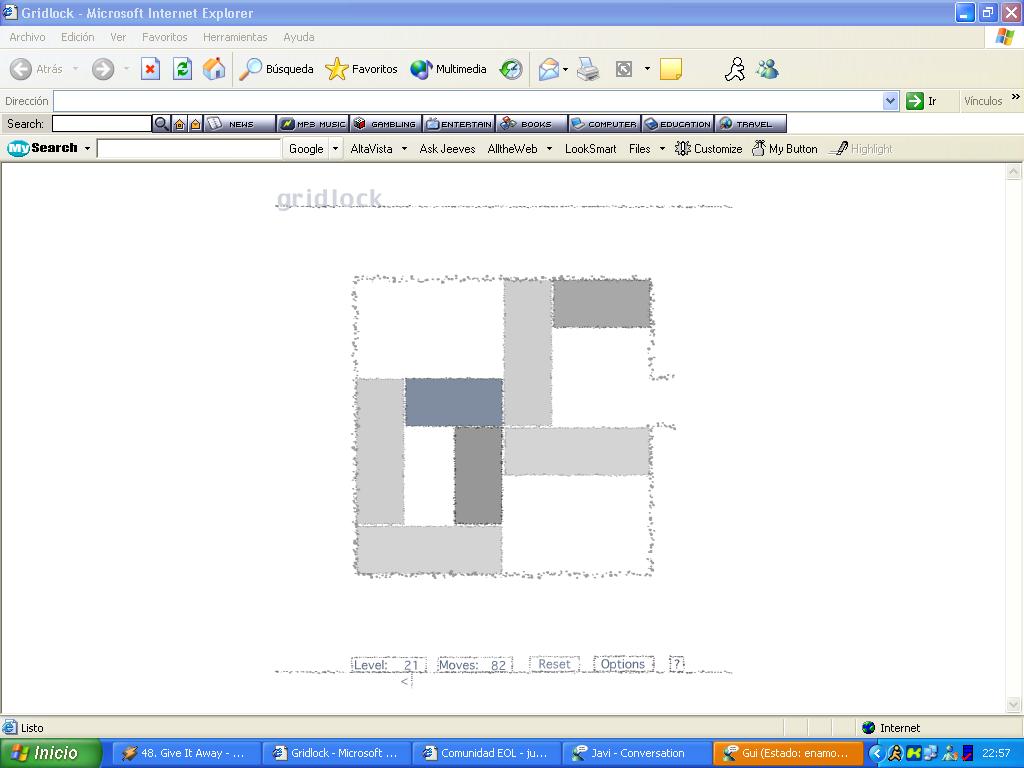The height and width of the screenshot is (768, 1024).
Task: Open the History clock icon
Action: click(511, 69)
